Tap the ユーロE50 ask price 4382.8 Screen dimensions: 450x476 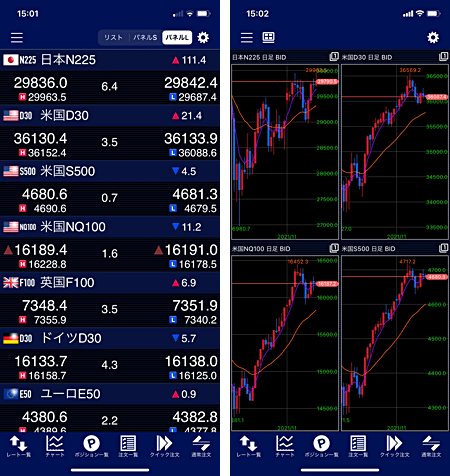pyautogui.click(x=195, y=417)
